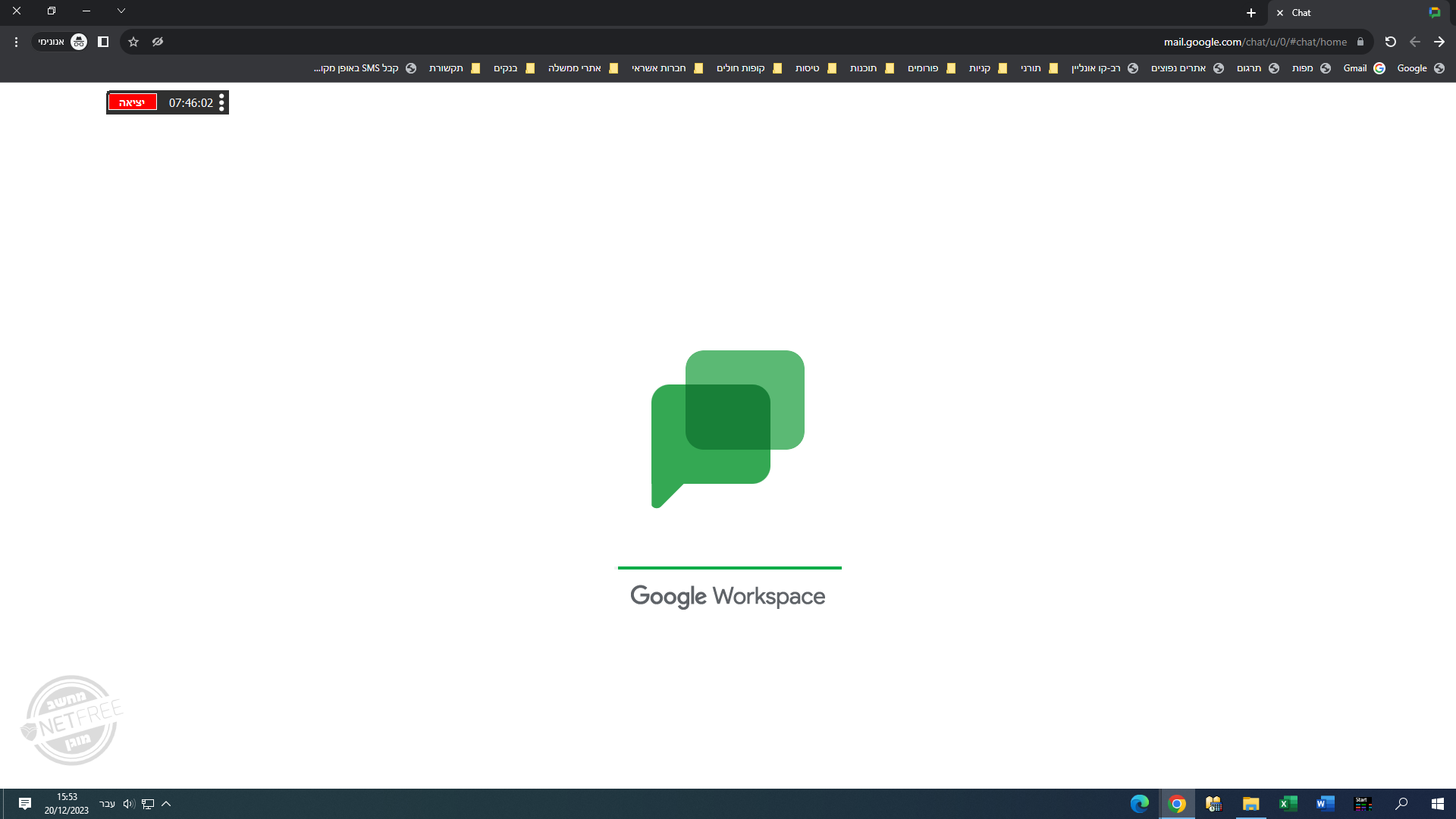Viewport: 1456px width, 819px height.
Task: Click the crossed-eye tracking protection icon
Action: point(158,42)
